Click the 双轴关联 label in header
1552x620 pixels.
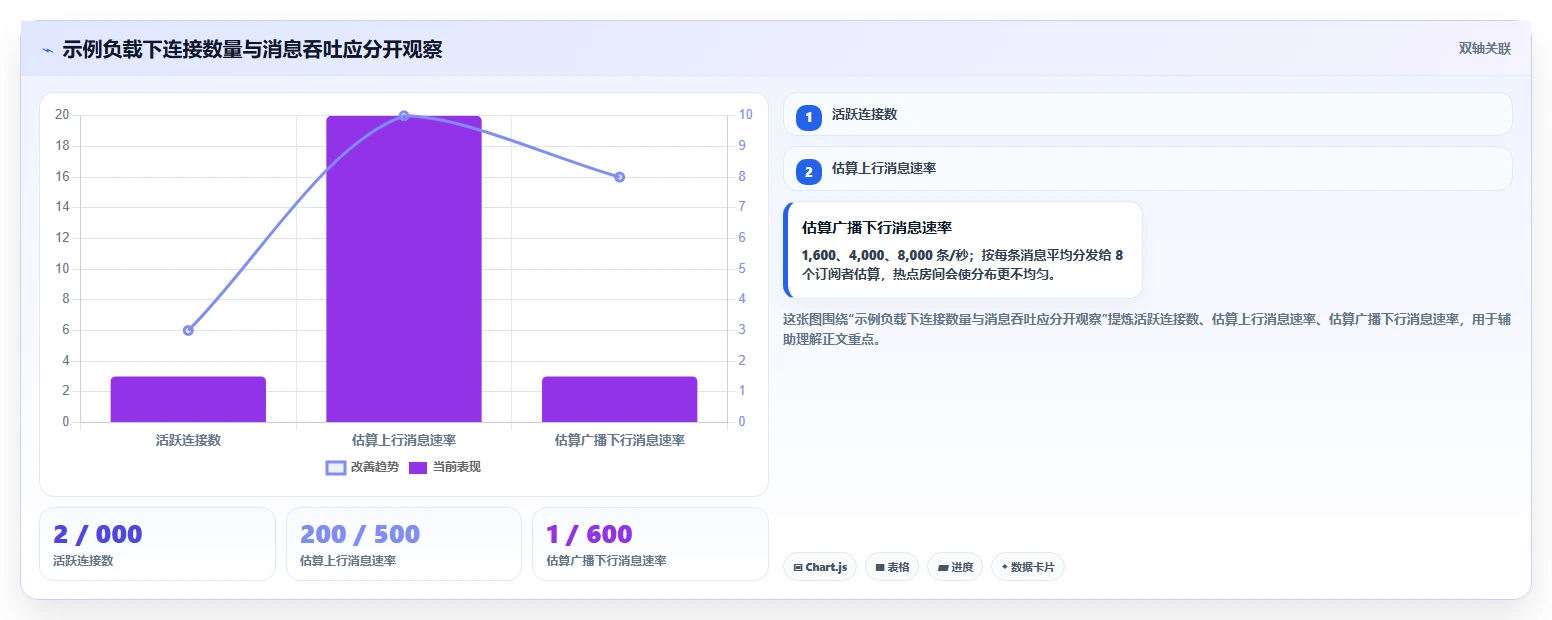(x=1484, y=49)
